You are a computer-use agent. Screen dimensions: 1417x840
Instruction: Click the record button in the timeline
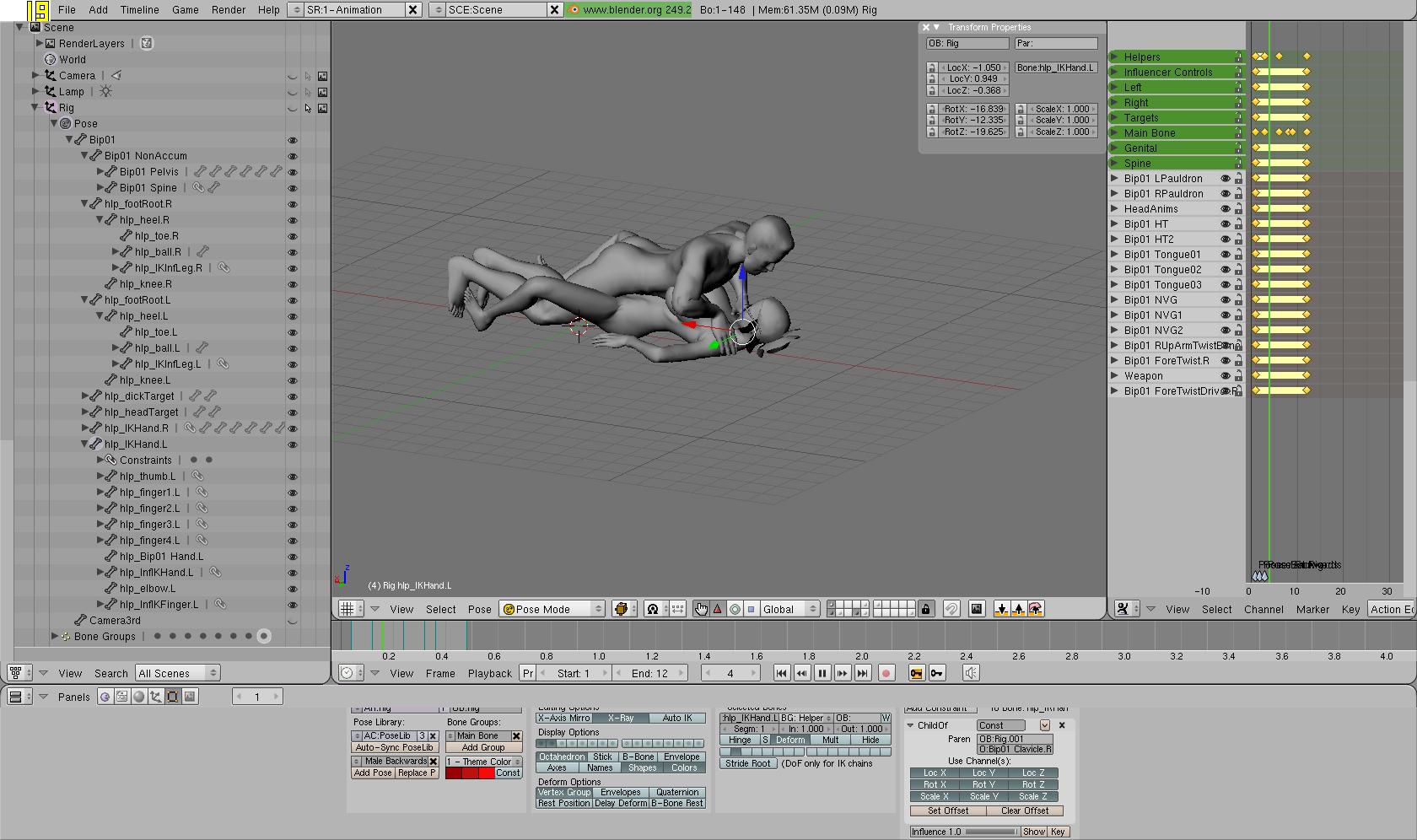(x=886, y=673)
